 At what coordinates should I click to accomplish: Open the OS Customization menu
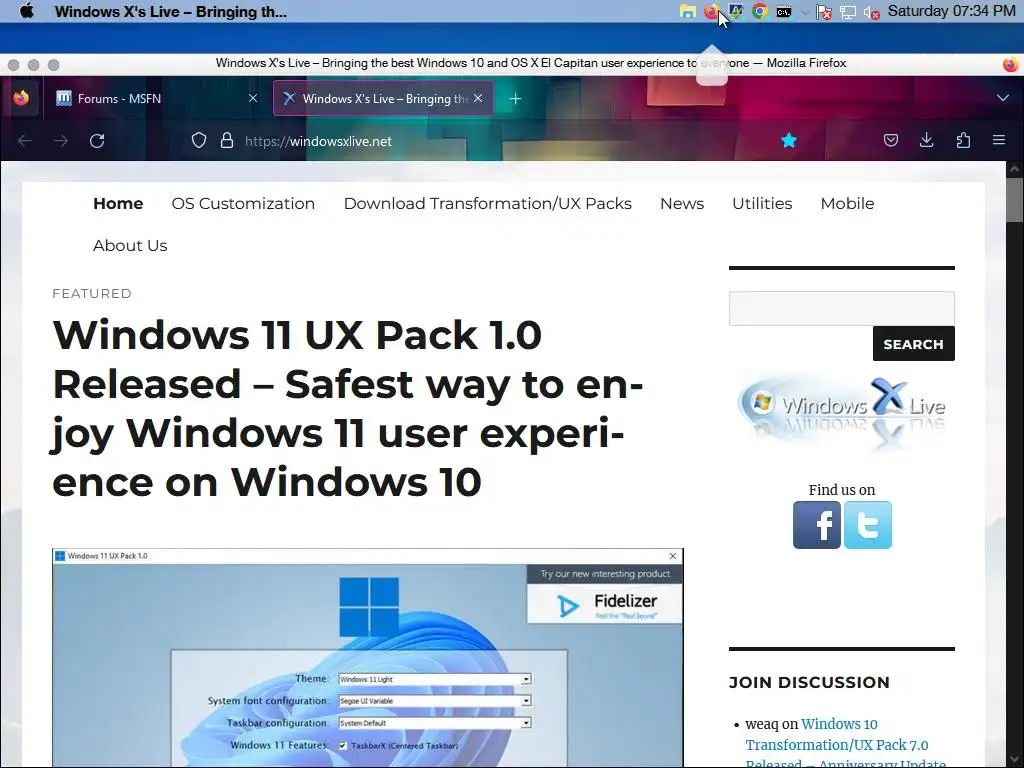point(243,203)
